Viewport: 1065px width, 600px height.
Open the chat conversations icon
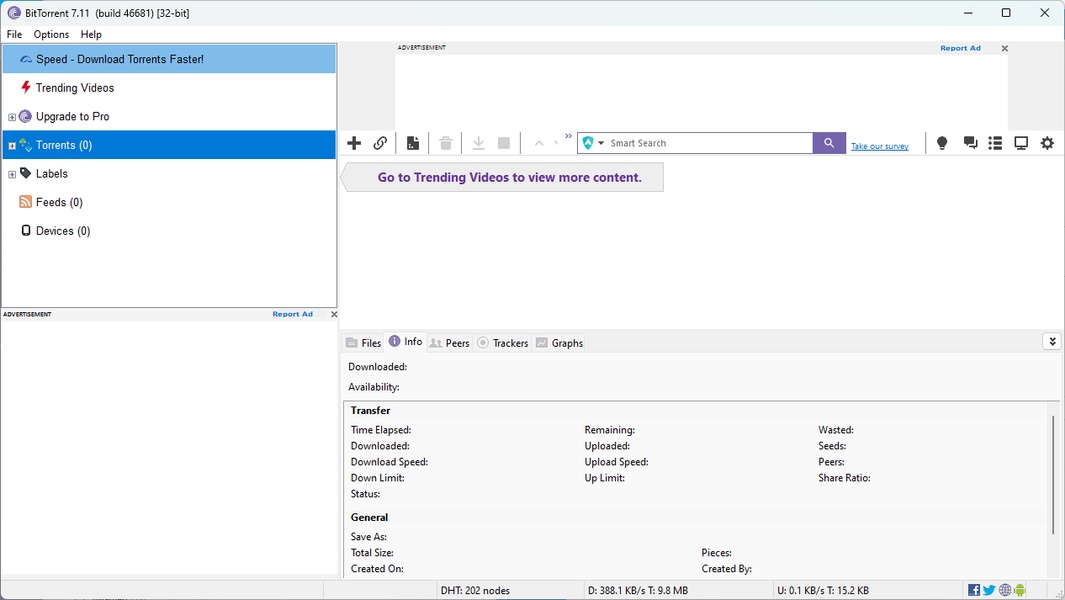[969, 143]
